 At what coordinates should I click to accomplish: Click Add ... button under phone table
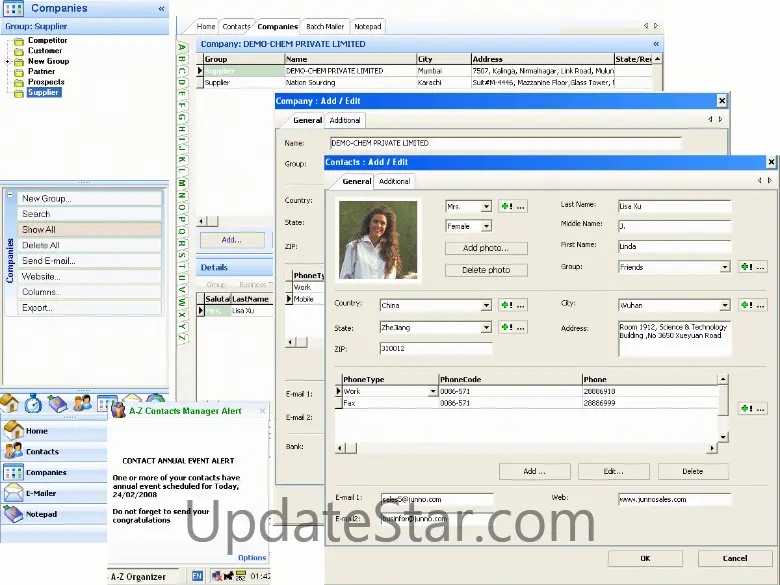tap(534, 471)
